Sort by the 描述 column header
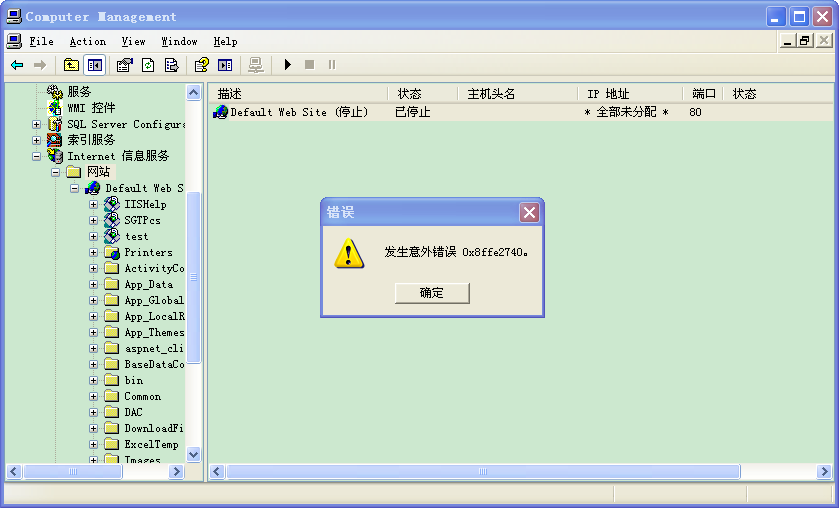Image resolution: width=839 pixels, height=508 pixels. pos(298,94)
